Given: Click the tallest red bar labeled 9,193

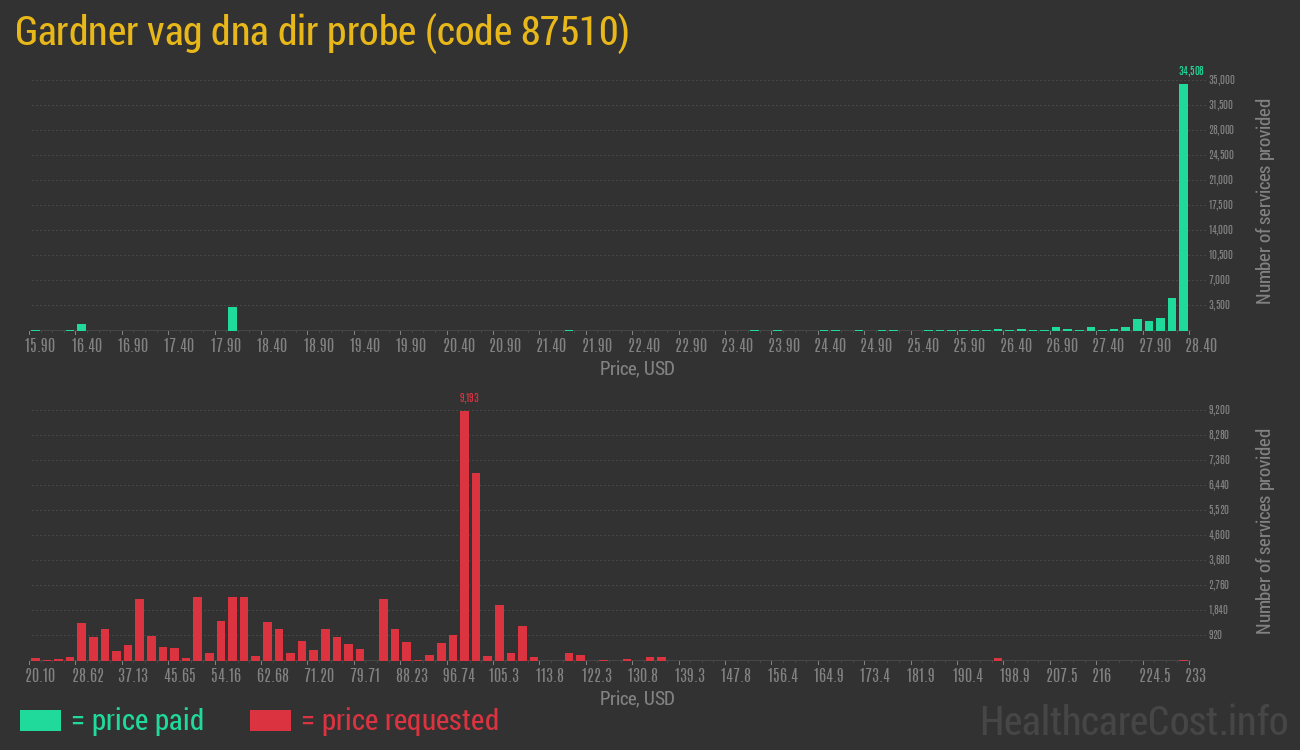Looking at the screenshot, I should point(464,535).
